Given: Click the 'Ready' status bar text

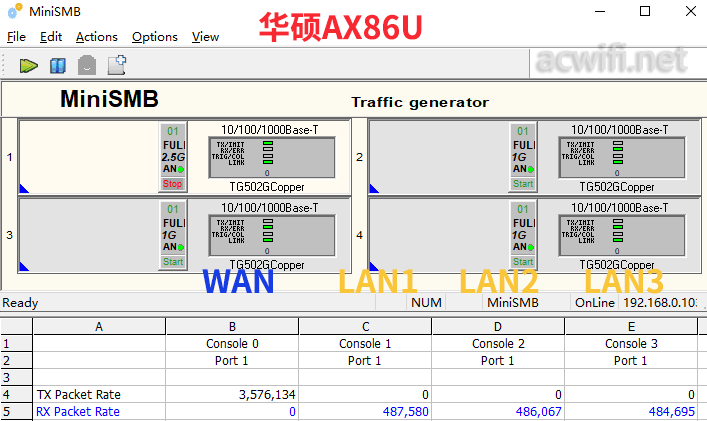Looking at the screenshot, I should [20, 302].
